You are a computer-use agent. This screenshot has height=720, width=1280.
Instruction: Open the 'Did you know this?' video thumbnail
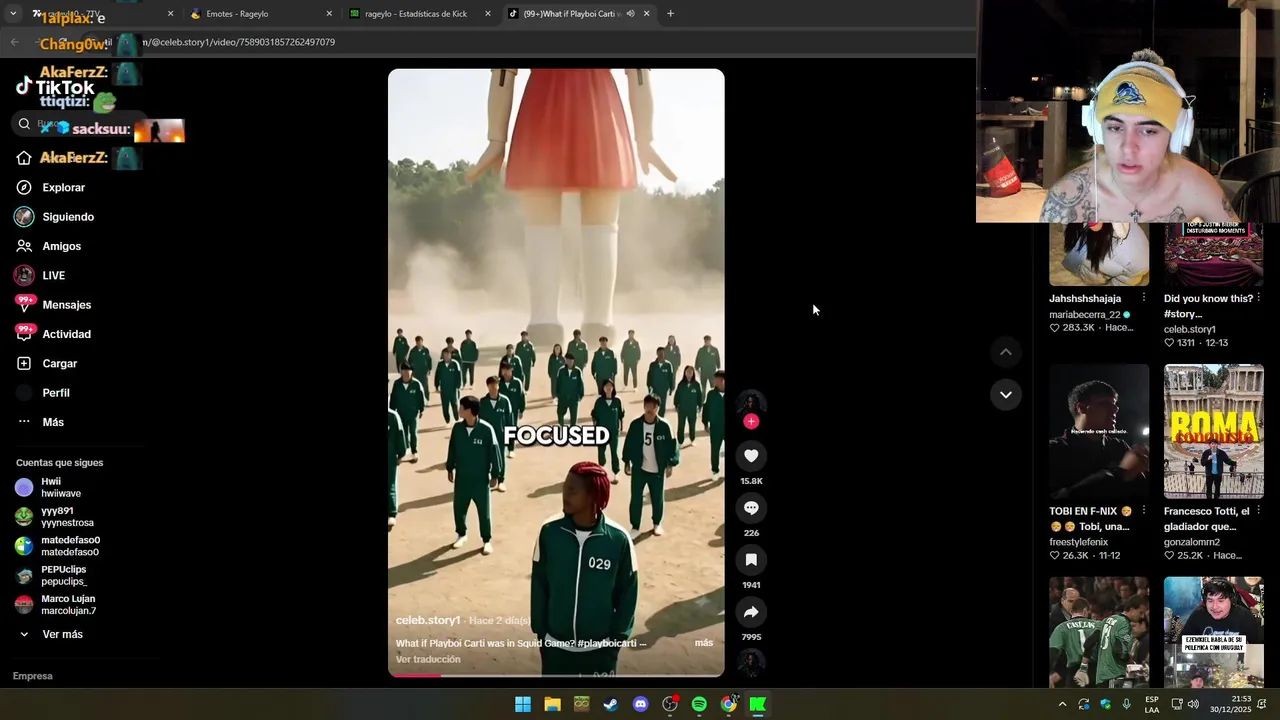click(1214, 254)
